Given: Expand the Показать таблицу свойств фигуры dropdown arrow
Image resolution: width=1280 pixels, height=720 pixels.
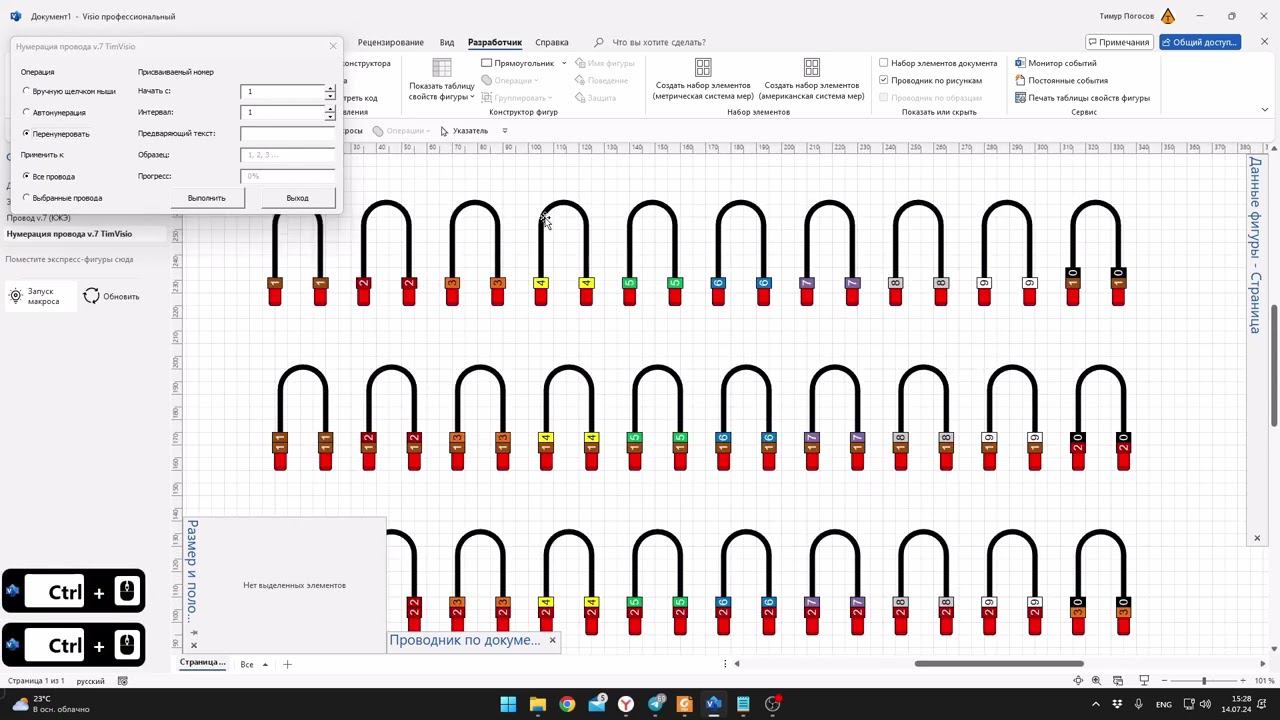Looking at the screenshot, I should [472, 97].
